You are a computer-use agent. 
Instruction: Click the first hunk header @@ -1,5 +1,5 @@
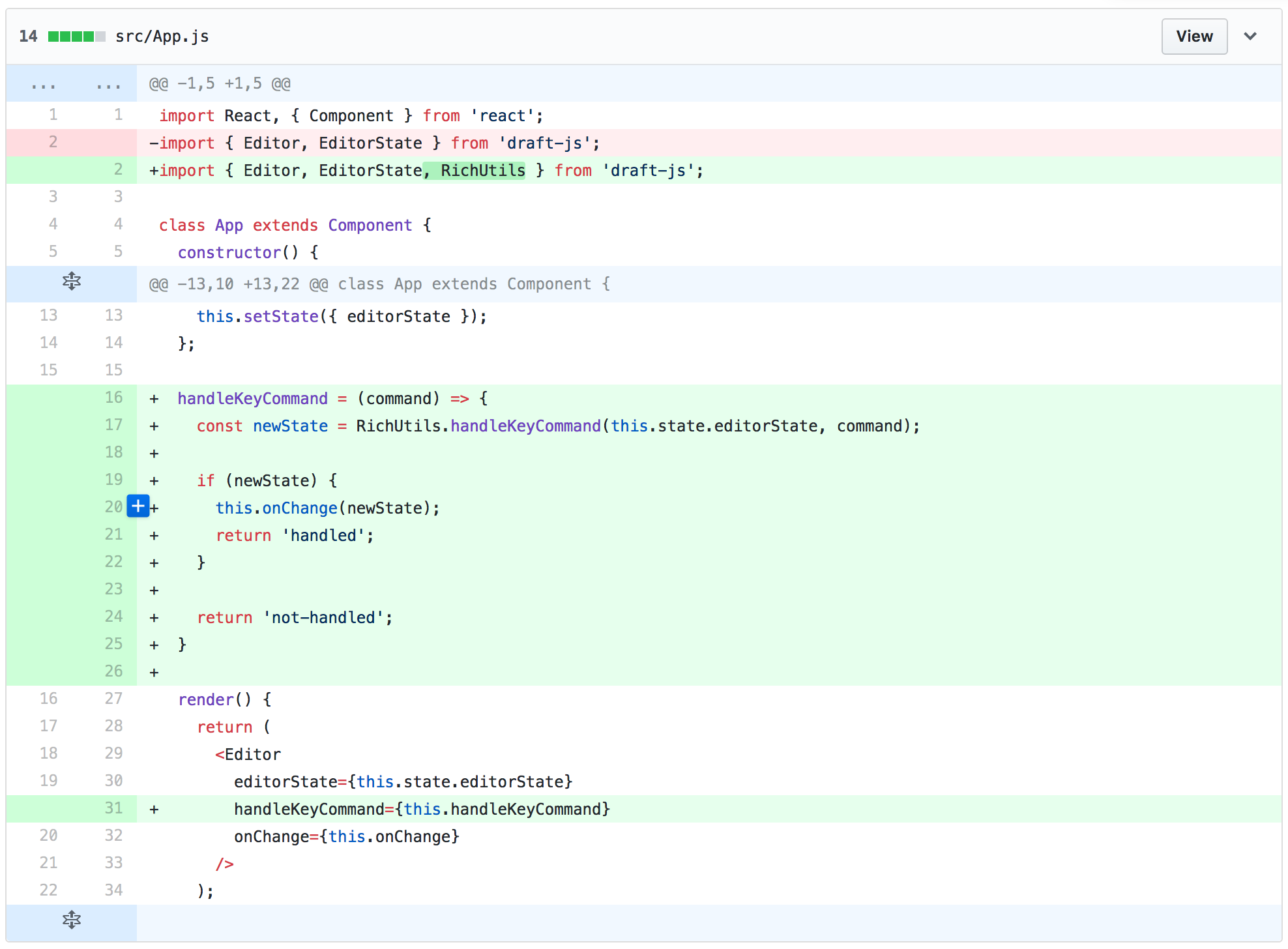tap(220, 83)
